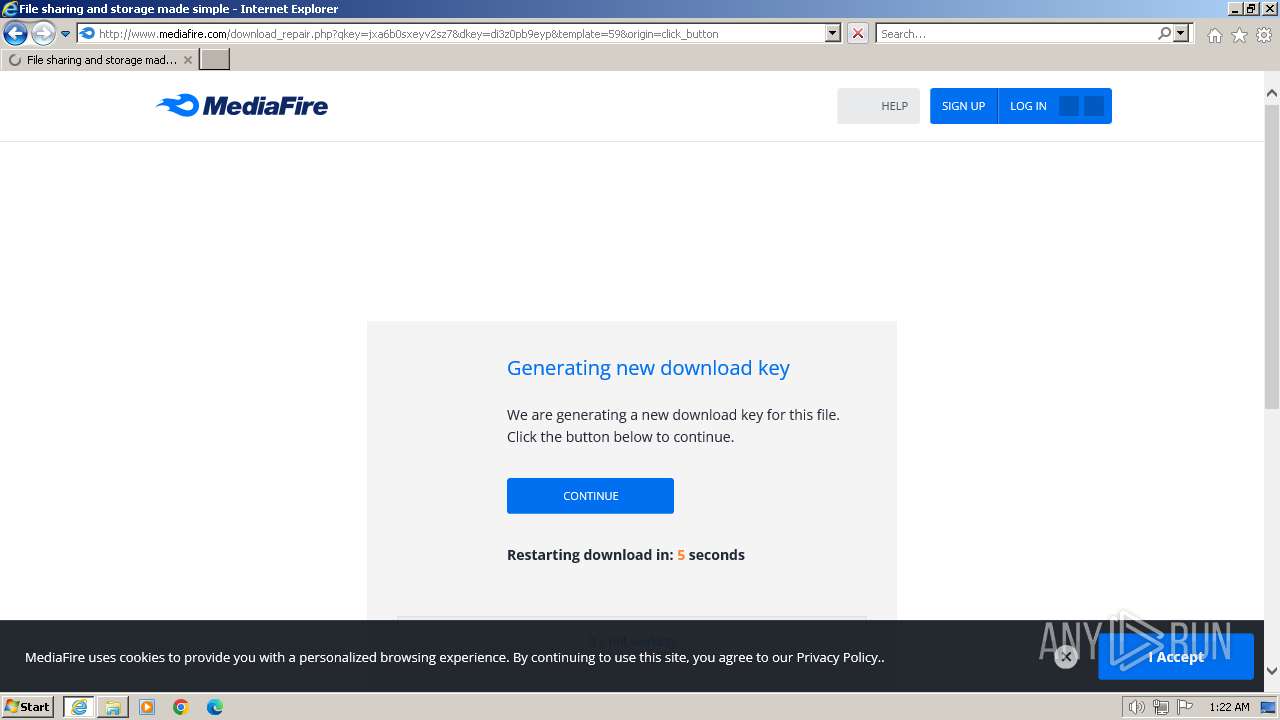Click the Action Center flag icon

tap(1184, 707)
